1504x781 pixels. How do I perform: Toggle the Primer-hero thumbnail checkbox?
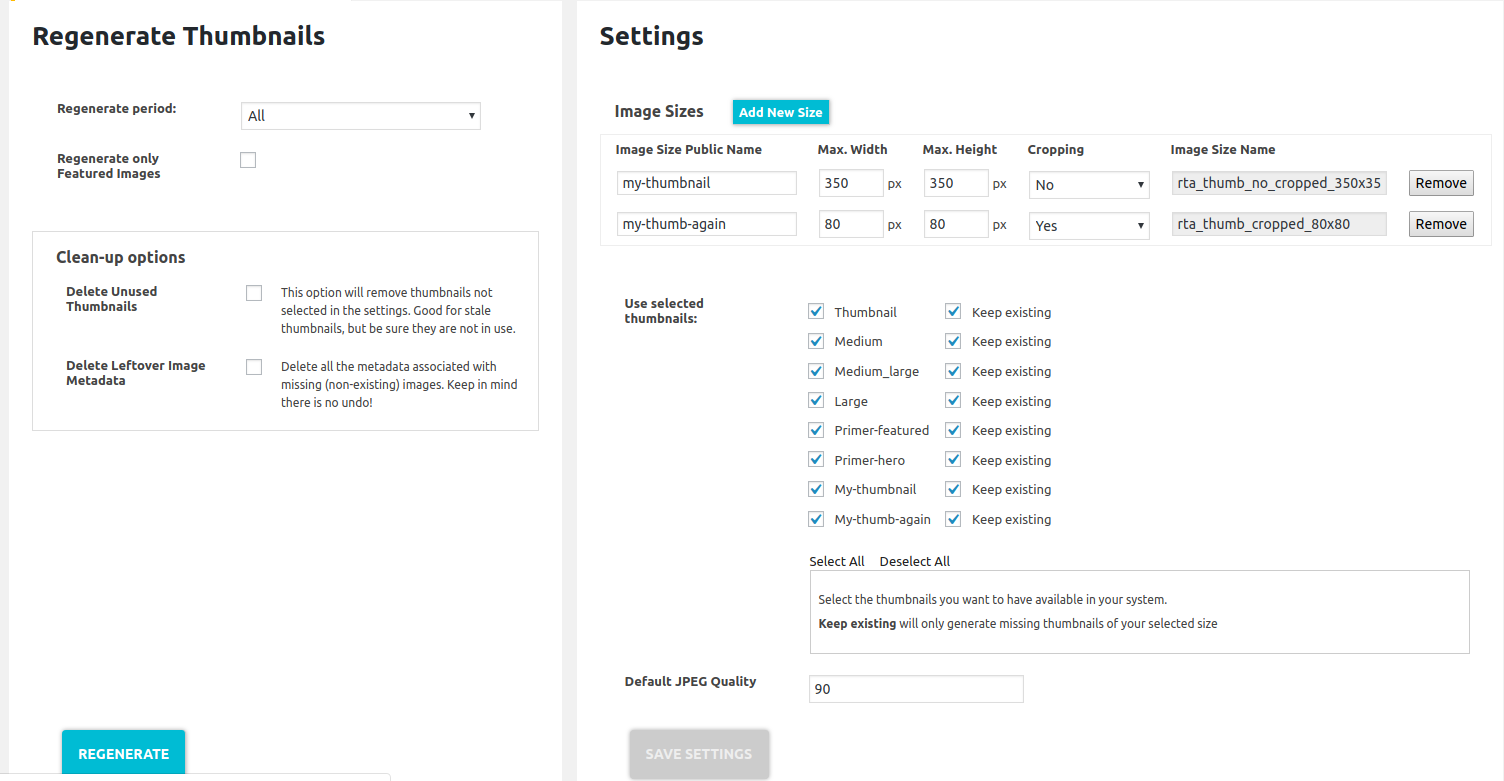[816, 460]
